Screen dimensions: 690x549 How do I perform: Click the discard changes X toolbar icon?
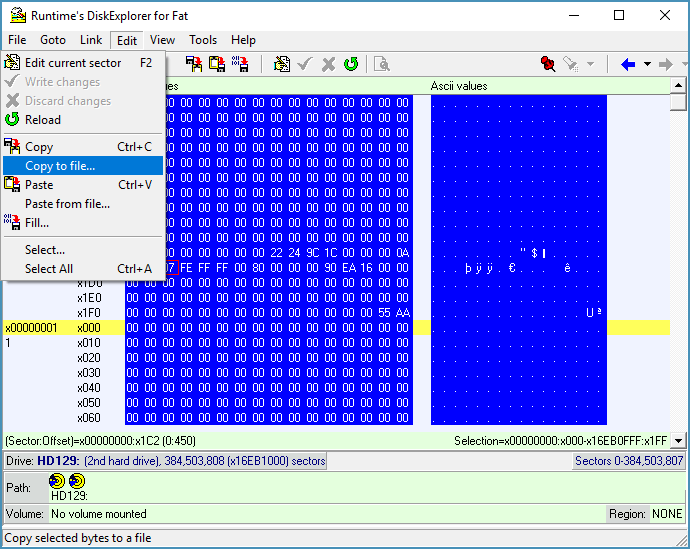pyautogui.click(x=328, y=64)
